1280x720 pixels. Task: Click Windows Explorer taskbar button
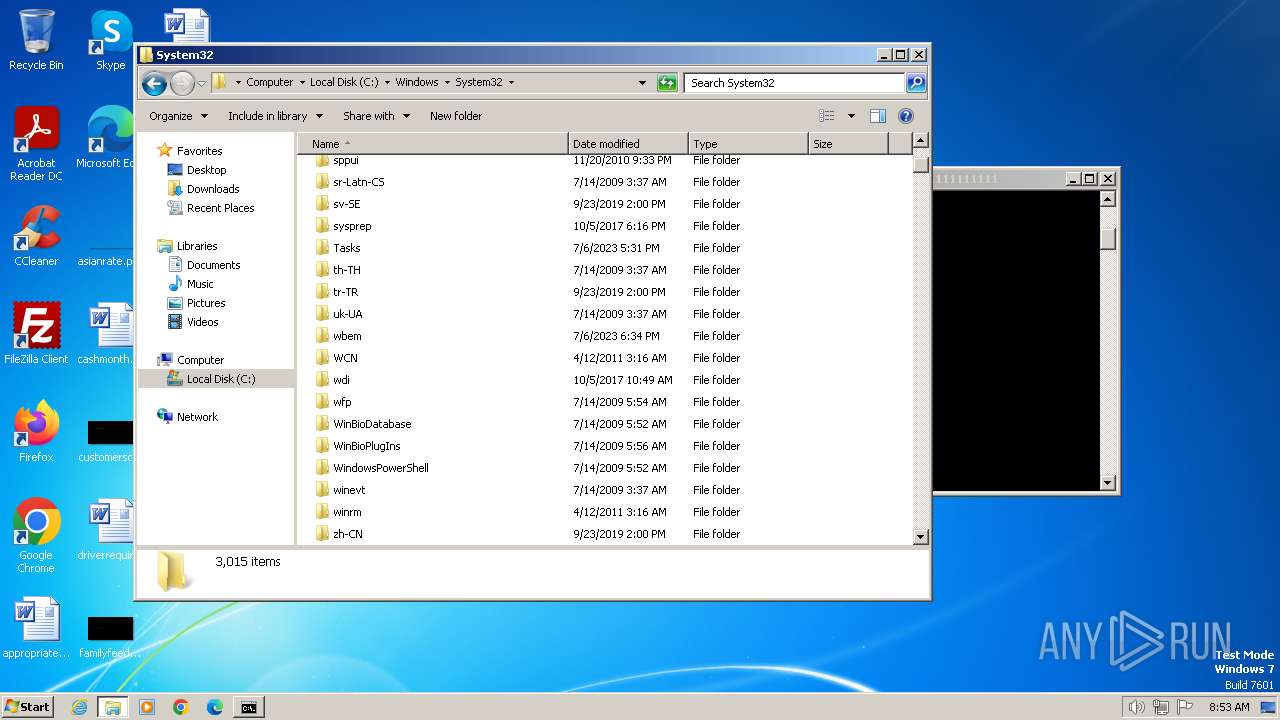[112, 707]
